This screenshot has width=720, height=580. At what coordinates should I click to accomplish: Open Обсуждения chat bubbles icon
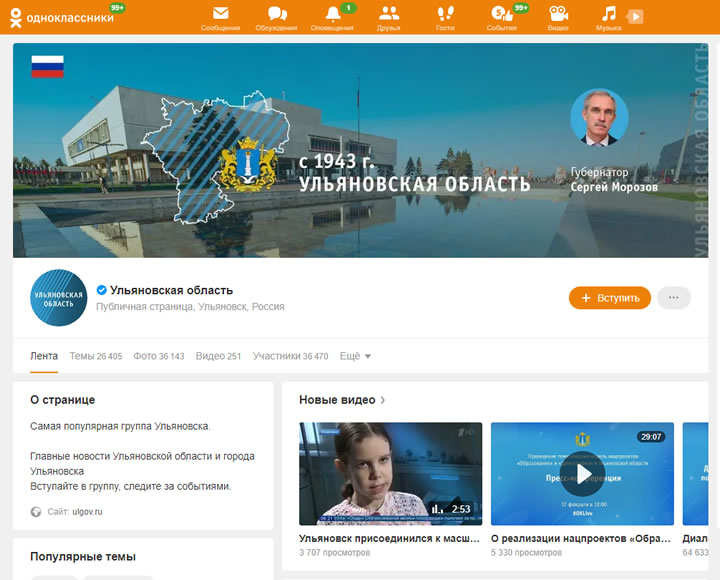point(277,13)
